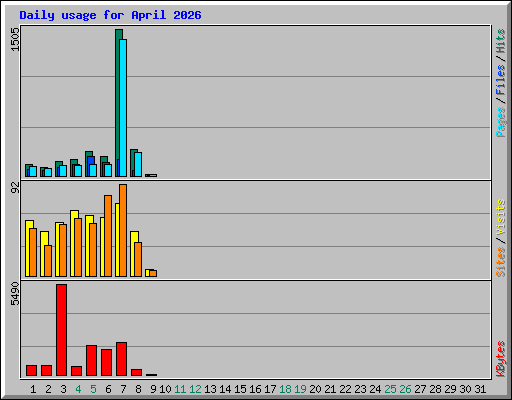This screenshot has height=400, width=512.
Task: Click green day label 25
Action: point(390,389)
